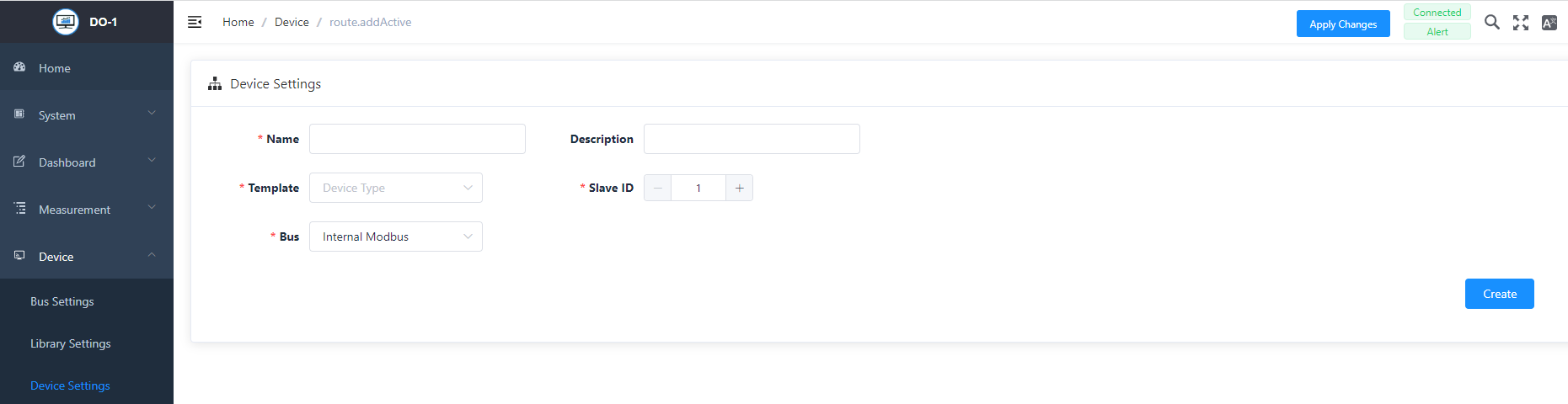
Task: Click the Name input field
Action: pos(417,139)
